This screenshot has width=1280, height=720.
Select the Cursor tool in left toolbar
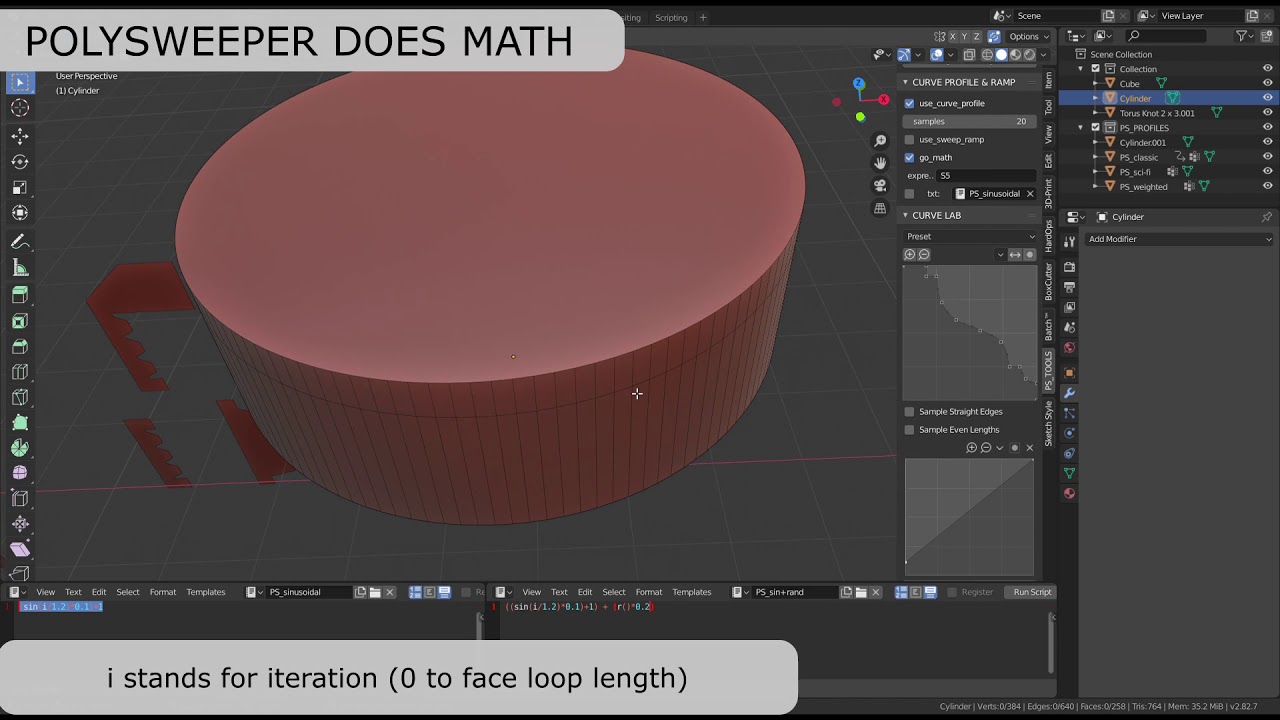[x=20, y=108]
